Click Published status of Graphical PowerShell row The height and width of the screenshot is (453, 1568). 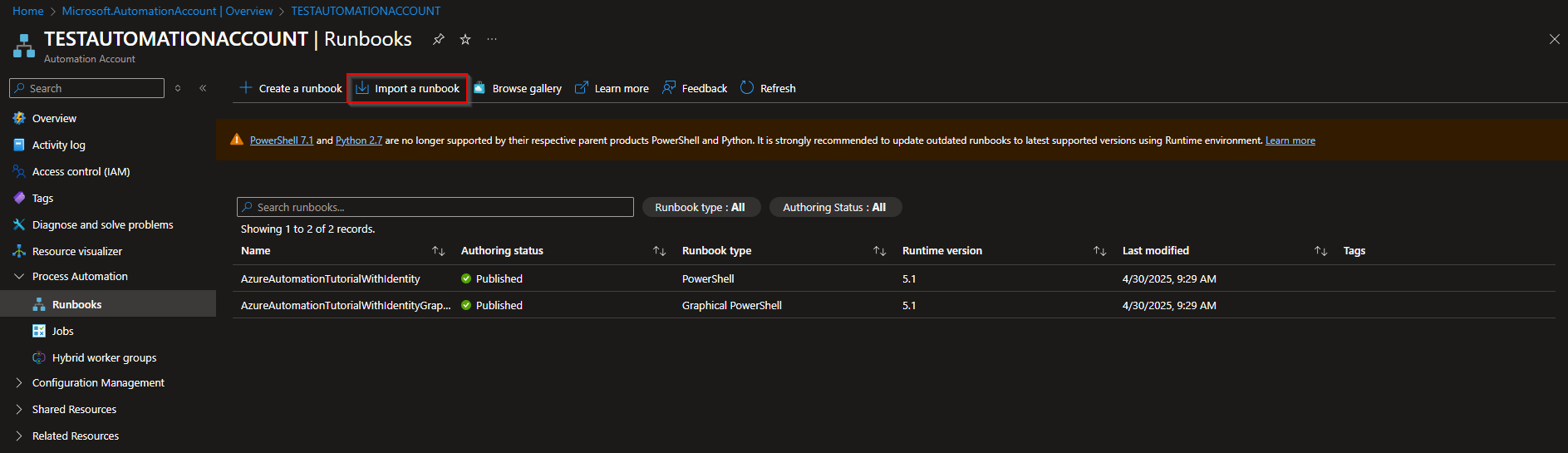[x=492, y=305]
